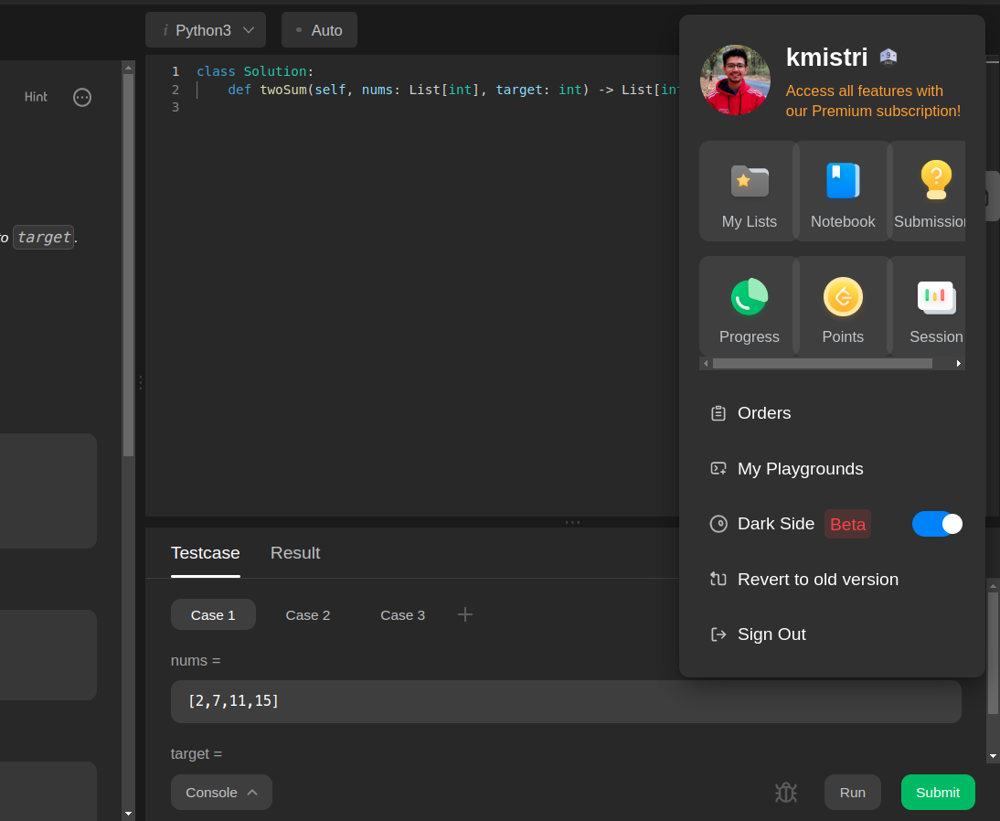
Task: Open My Playgrounds menu item
Action: [x=799, y=469]
